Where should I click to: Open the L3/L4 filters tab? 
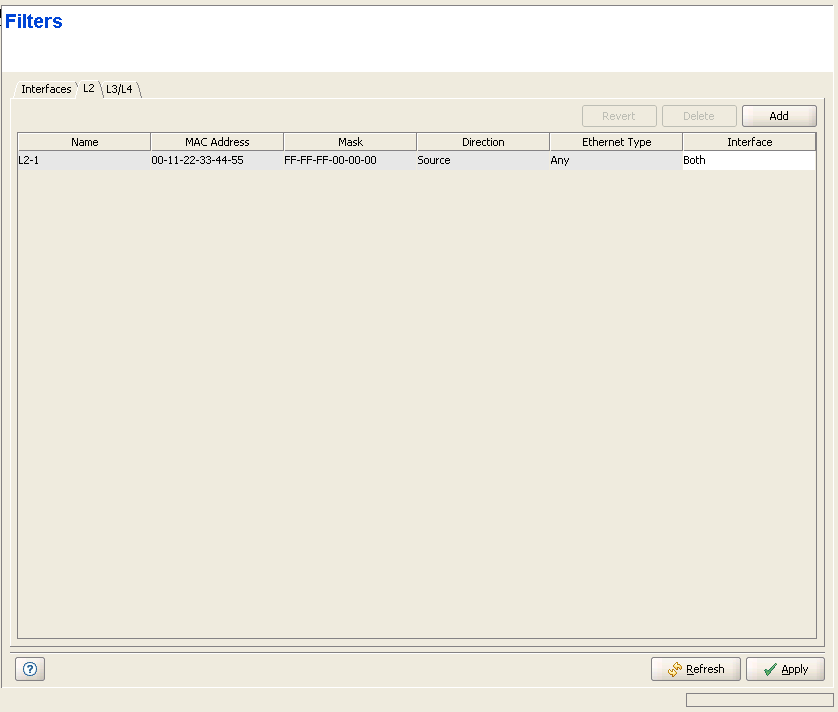120,89
